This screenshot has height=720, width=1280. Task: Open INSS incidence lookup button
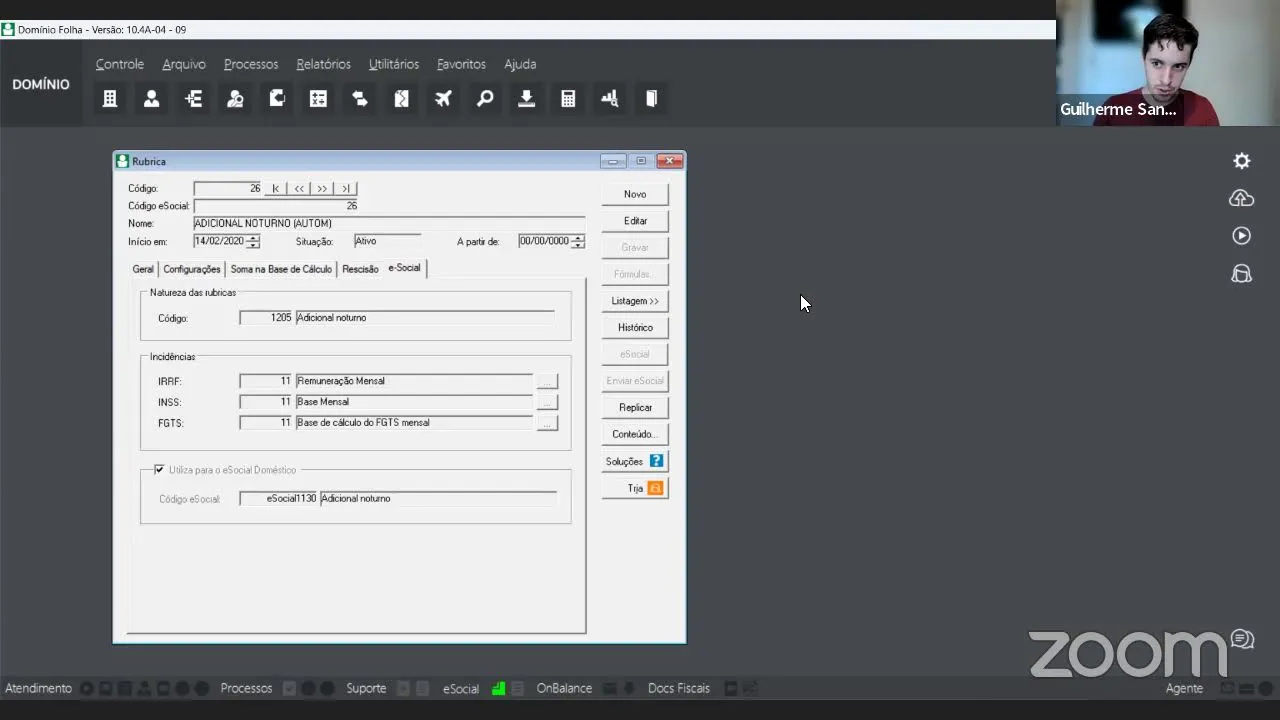coord(547,402)
